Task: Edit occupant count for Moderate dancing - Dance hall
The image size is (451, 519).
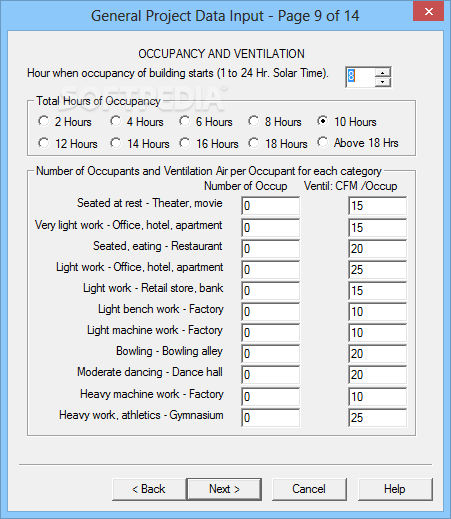Action: (x=270, y=375)
